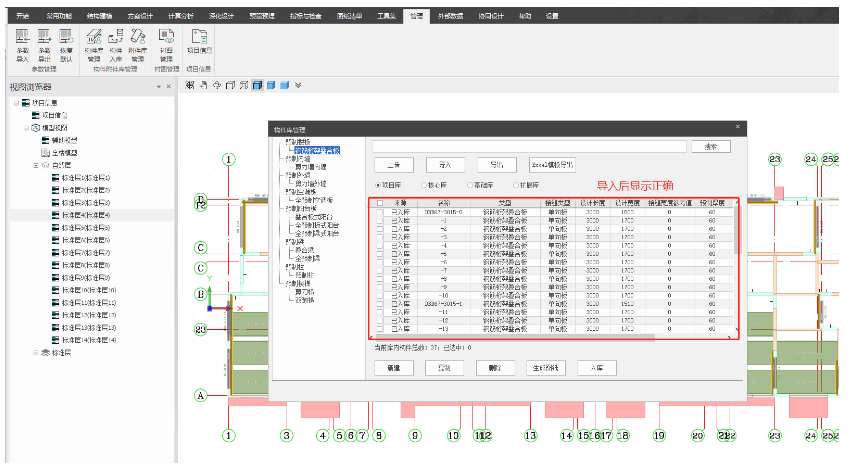850x469 pixels.
Task: Click first icon in the view toolbar
Action: tap(189, 86)
